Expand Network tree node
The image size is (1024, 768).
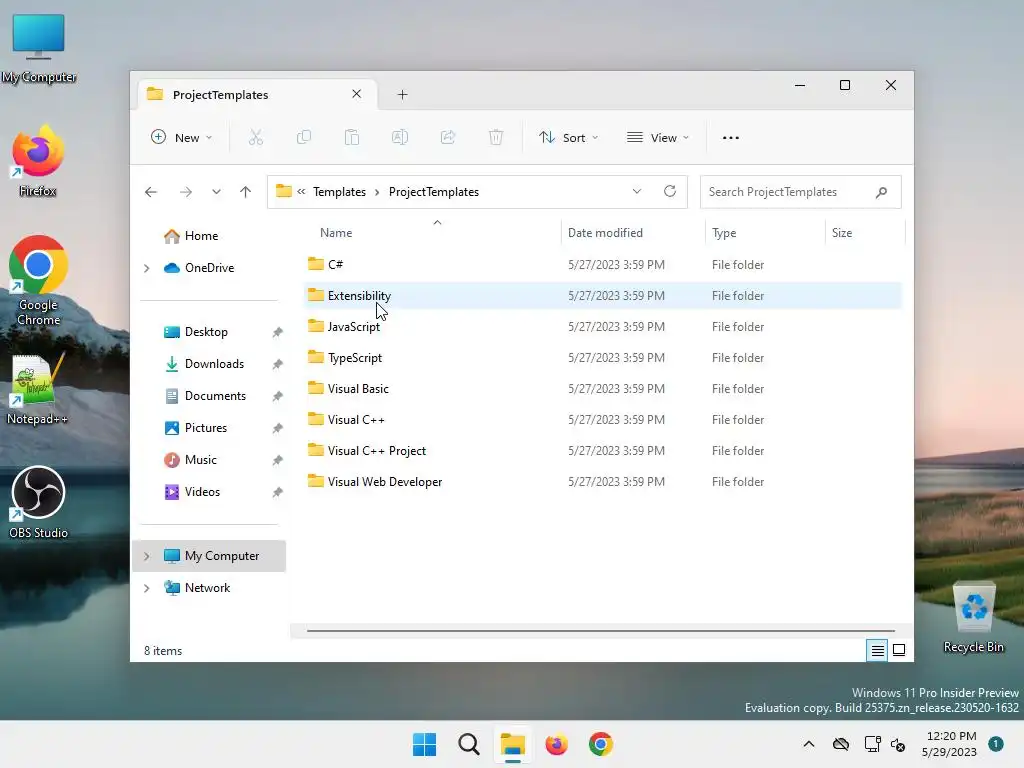pos(147,588)
